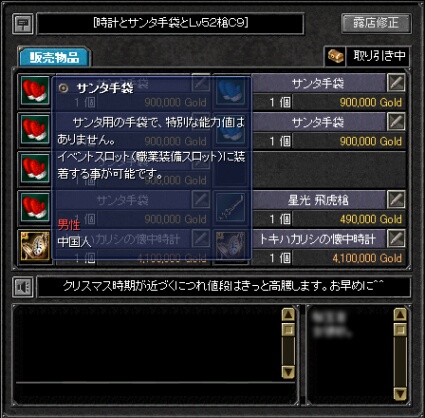Image resolution: width=425 pixels, height=418 pixels.
Task: Click the speaker announcement icon
Action: click(x=23, y=286)
